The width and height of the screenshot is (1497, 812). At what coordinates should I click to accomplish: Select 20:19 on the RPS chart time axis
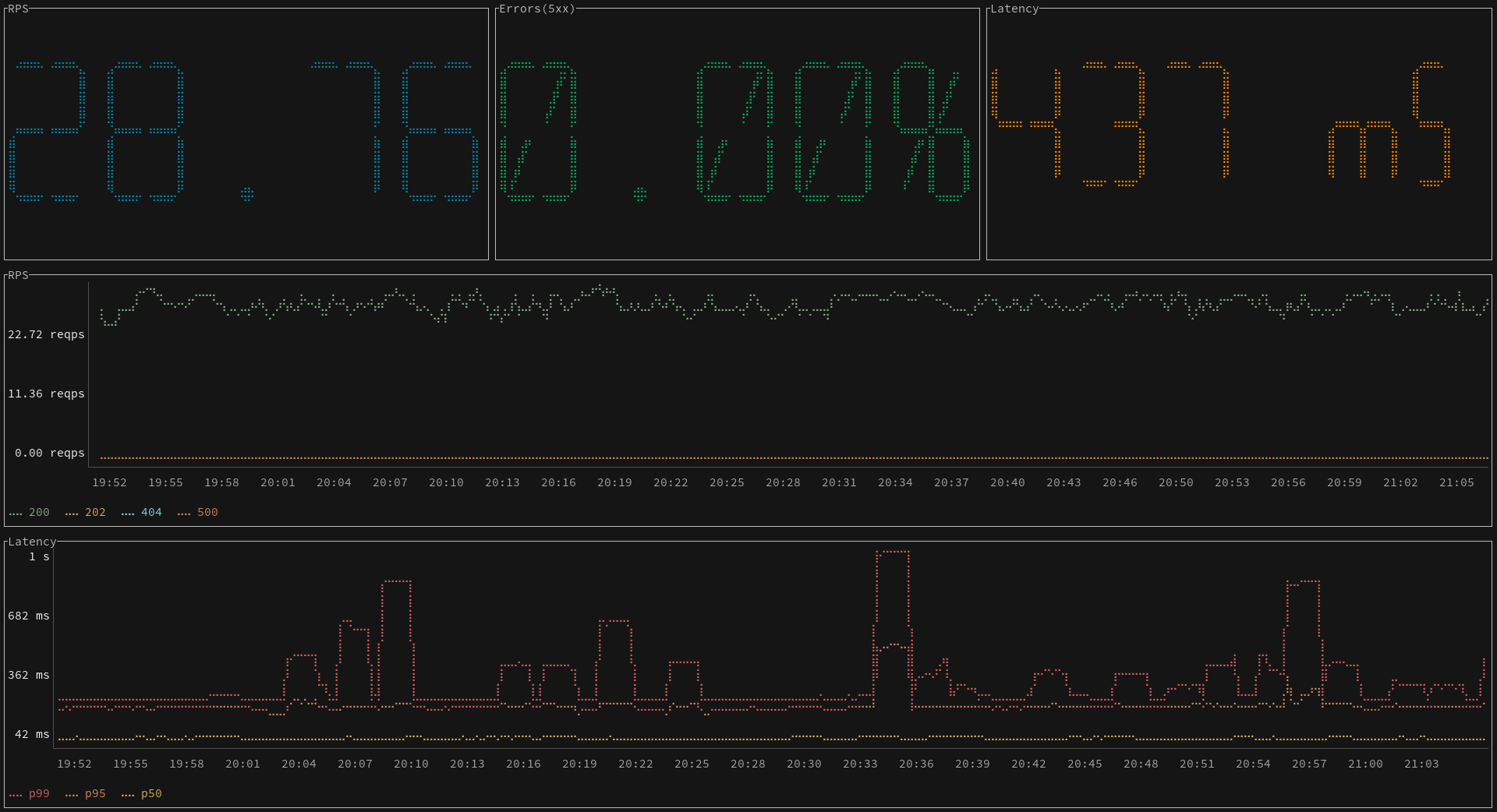tap(614, 482)
